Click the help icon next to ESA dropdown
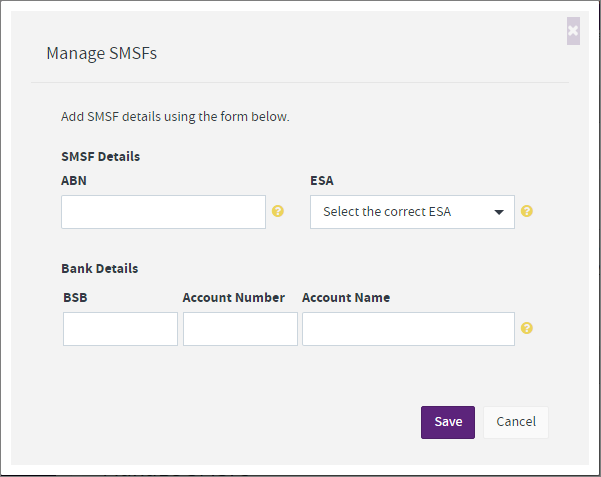This screenshot has width=601, height=477. (527, 212)
